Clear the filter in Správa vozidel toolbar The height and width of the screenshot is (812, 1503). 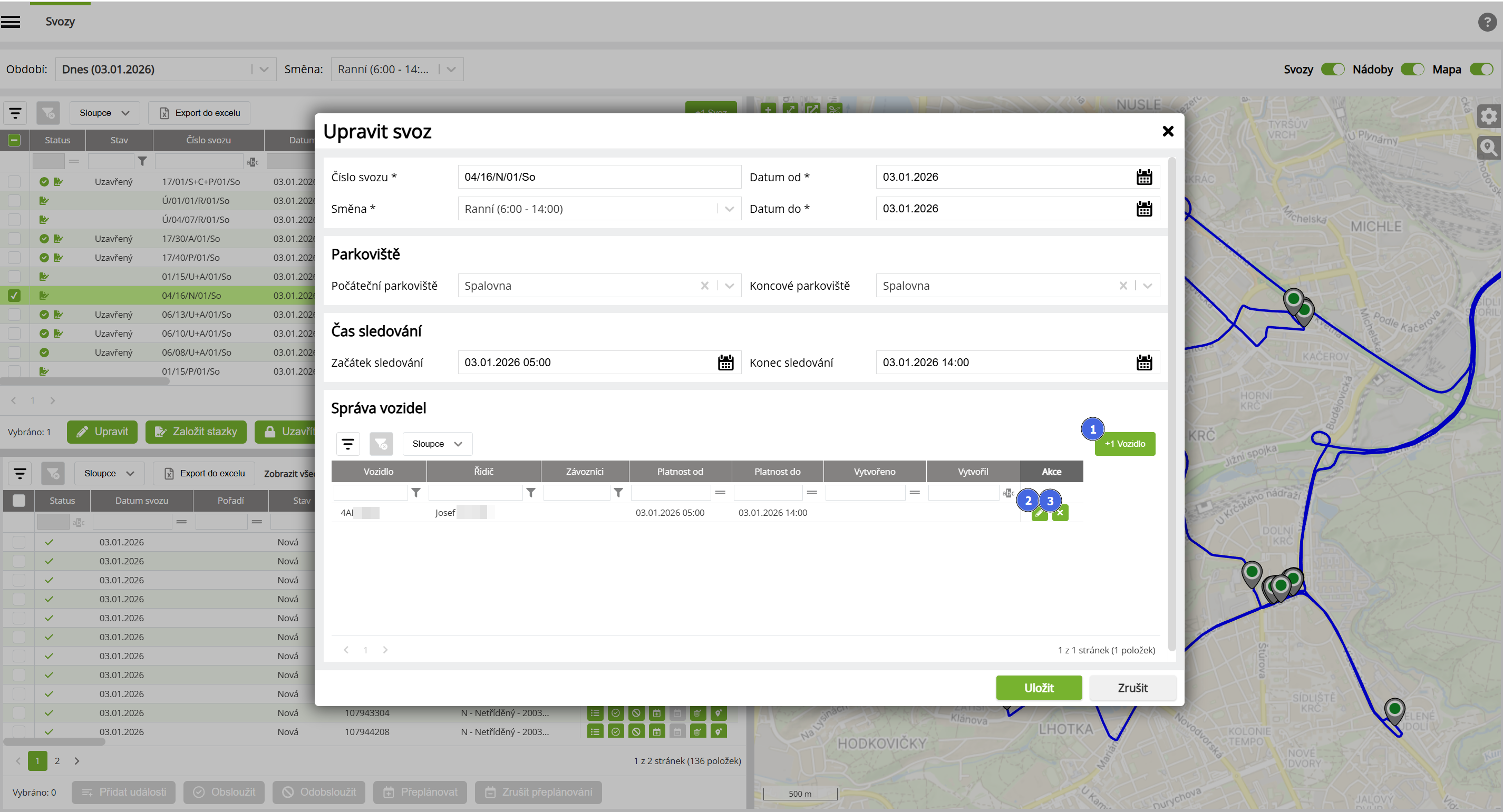click(x=381, y=444)
